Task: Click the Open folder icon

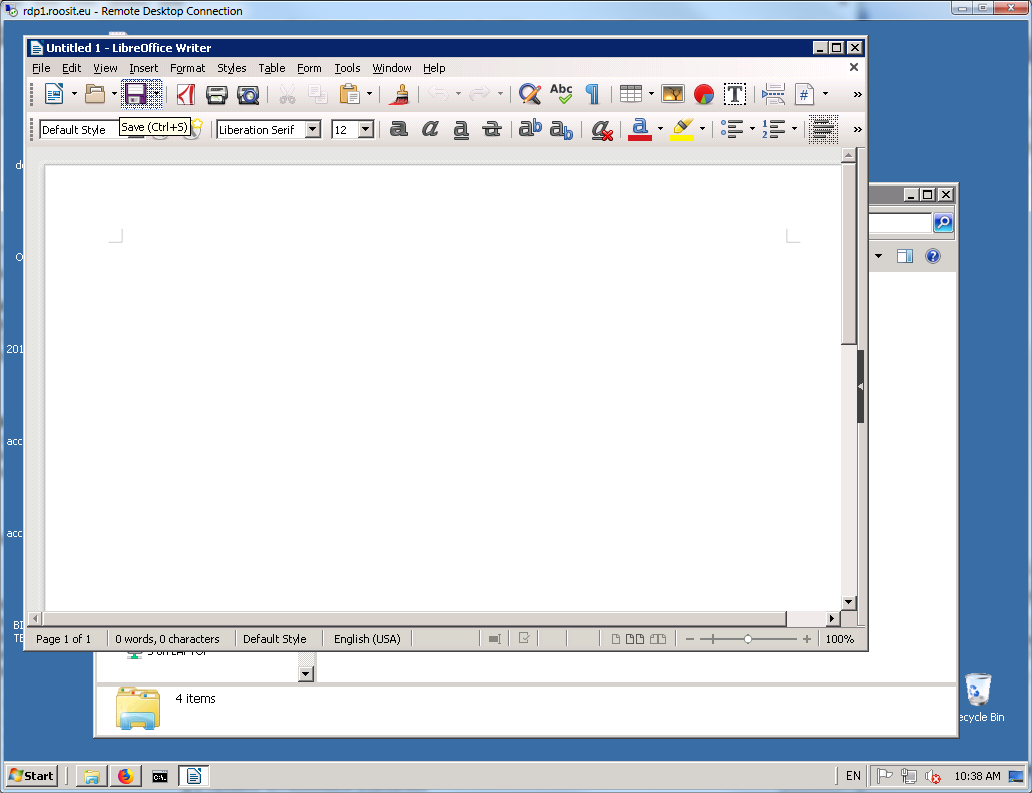Action: [95, 94]
